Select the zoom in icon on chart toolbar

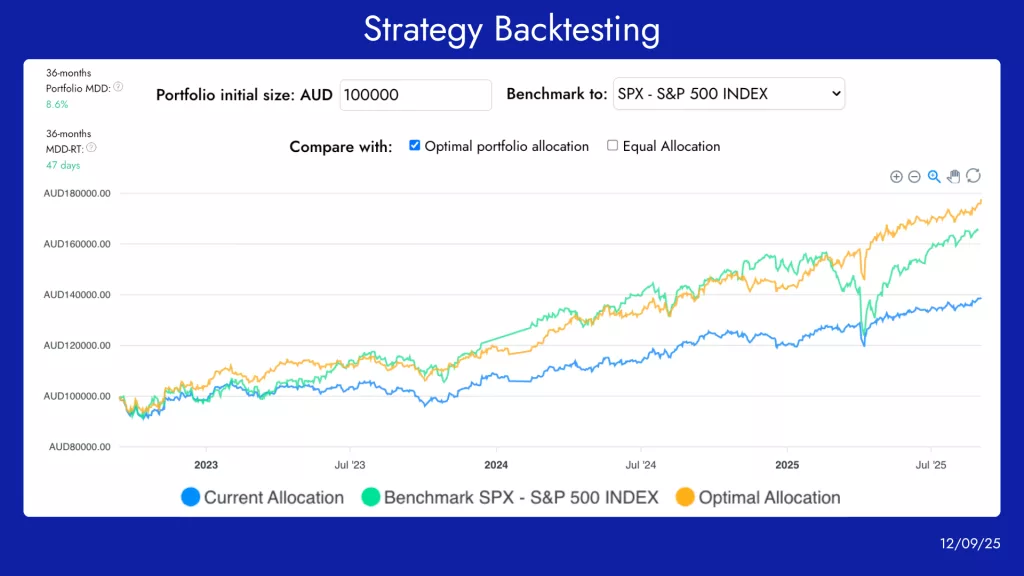click(x=897, y=176)
